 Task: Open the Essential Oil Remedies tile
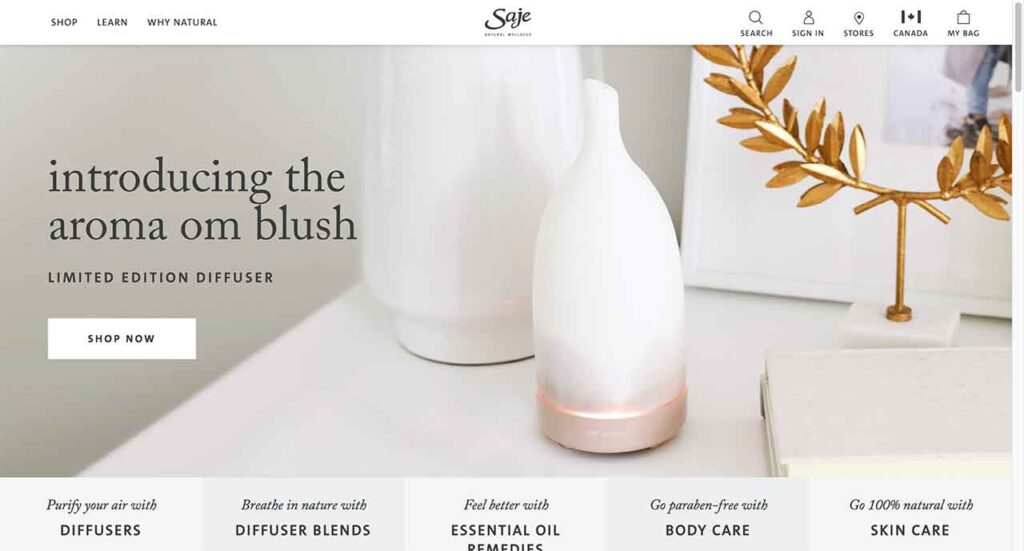[x=505, y=514]
